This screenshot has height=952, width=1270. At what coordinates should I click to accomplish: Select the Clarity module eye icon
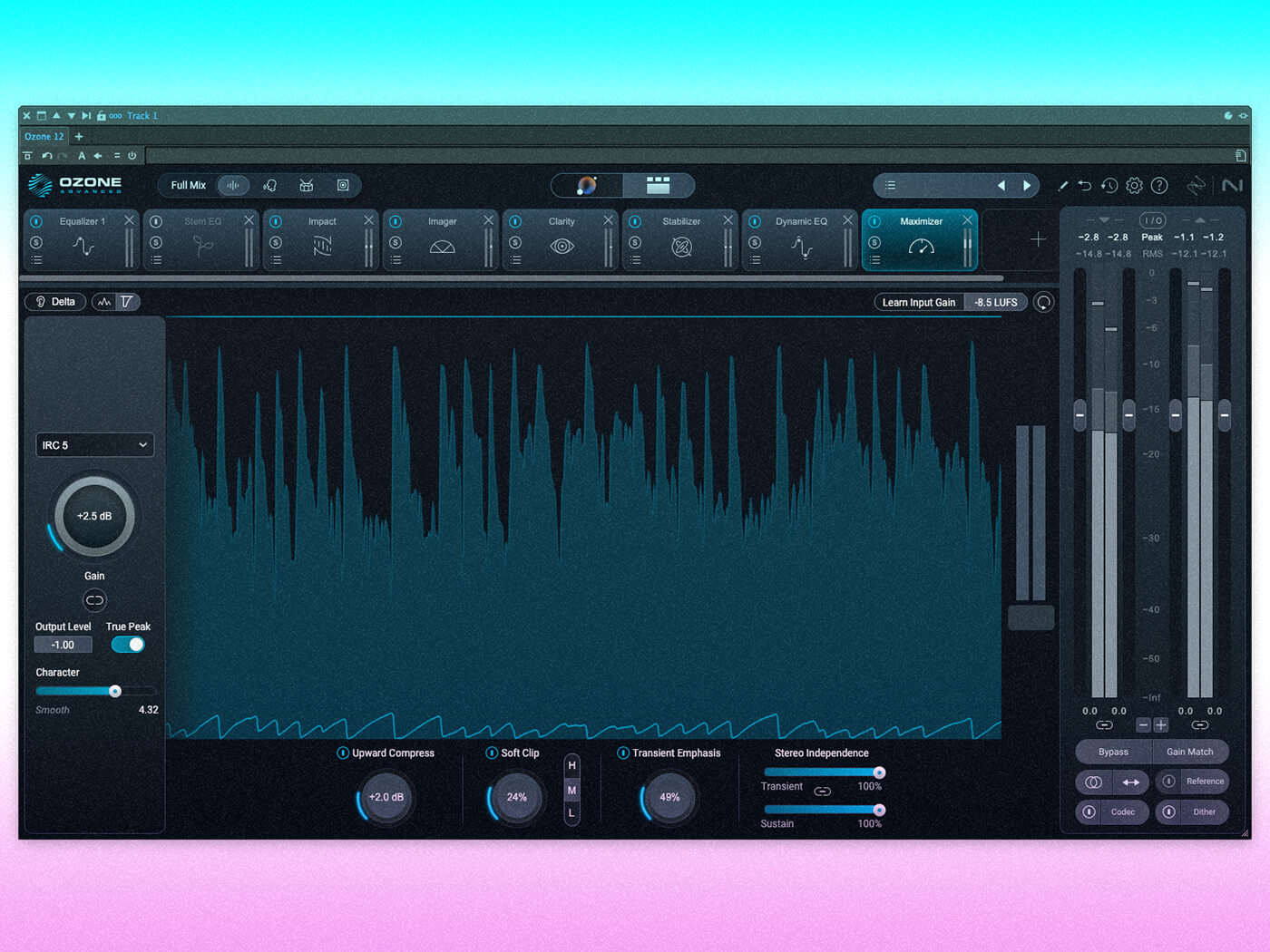point(562,247)
